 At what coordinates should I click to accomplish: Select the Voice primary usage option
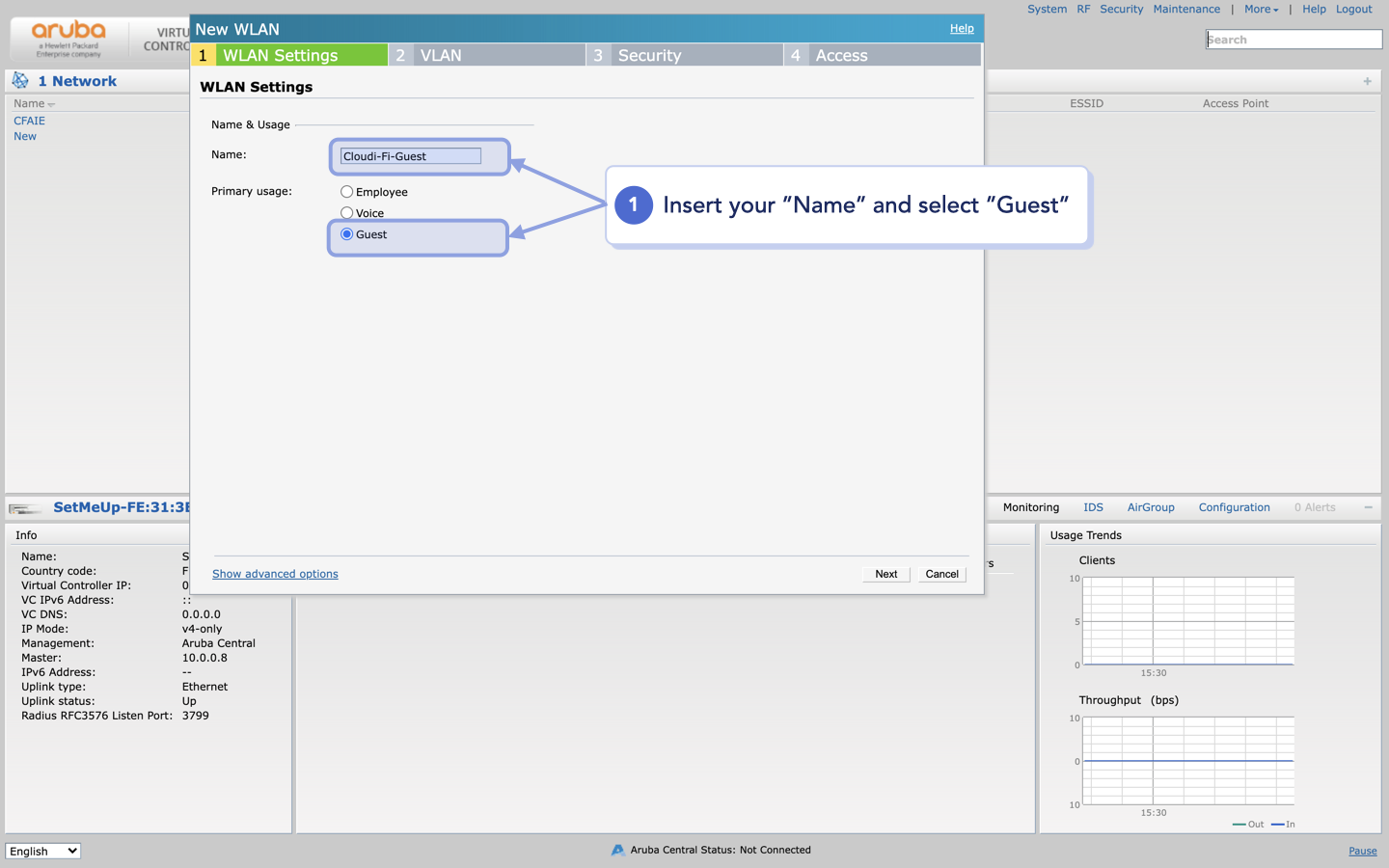click(347, 212)
